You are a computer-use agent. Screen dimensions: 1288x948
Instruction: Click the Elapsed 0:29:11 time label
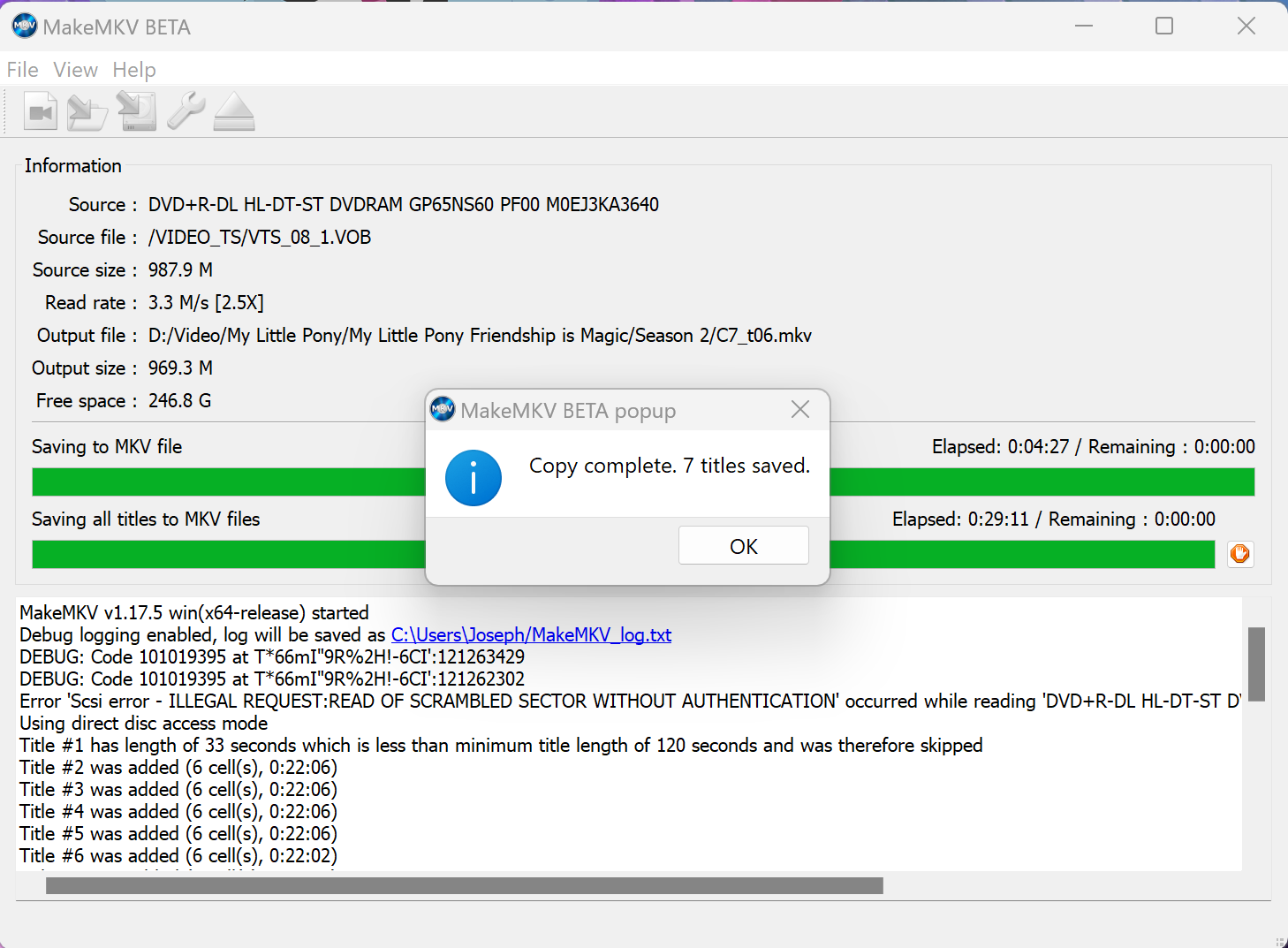tap(961, 520)
